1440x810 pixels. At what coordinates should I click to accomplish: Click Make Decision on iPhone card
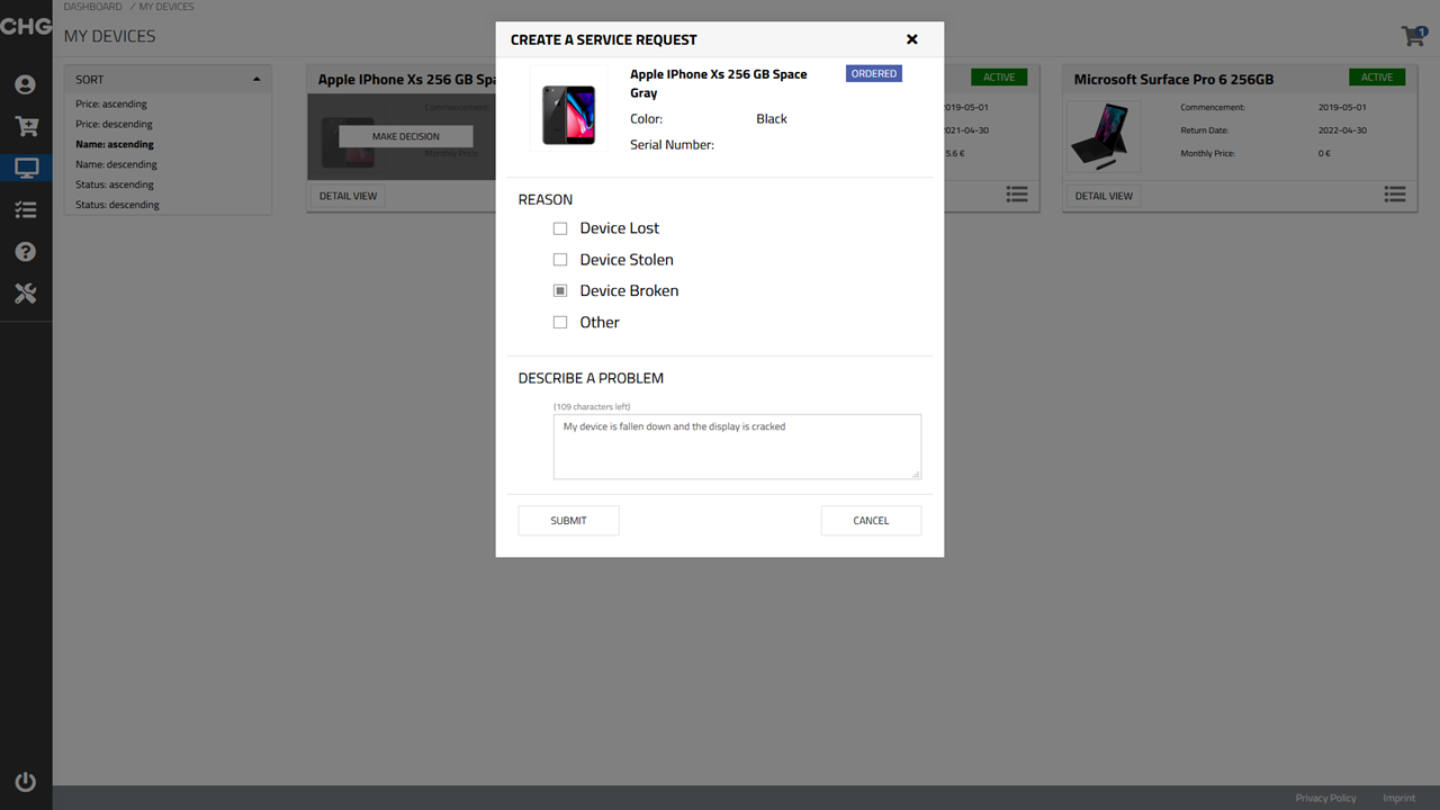[x=406, y=136]
